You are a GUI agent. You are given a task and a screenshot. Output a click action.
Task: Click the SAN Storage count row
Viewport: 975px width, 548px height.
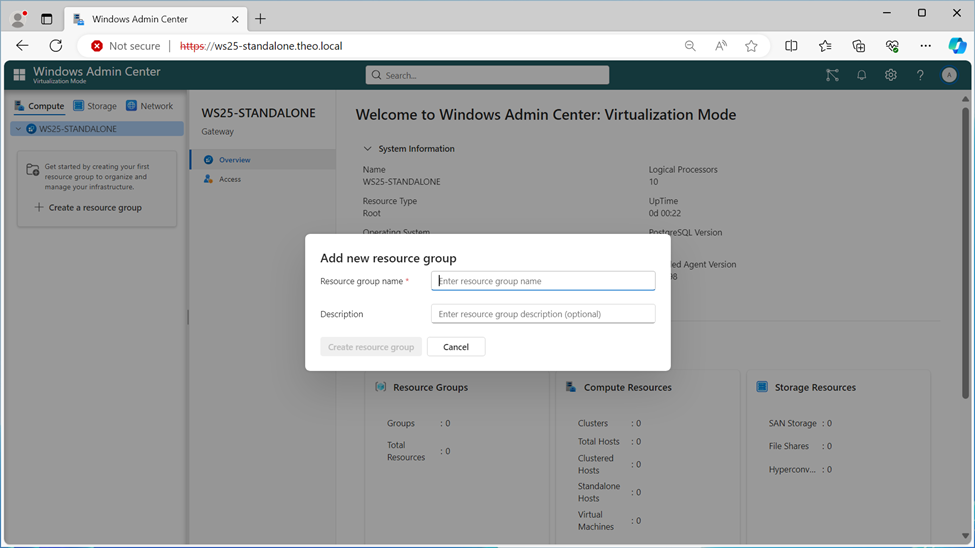(x=800, y=423)
